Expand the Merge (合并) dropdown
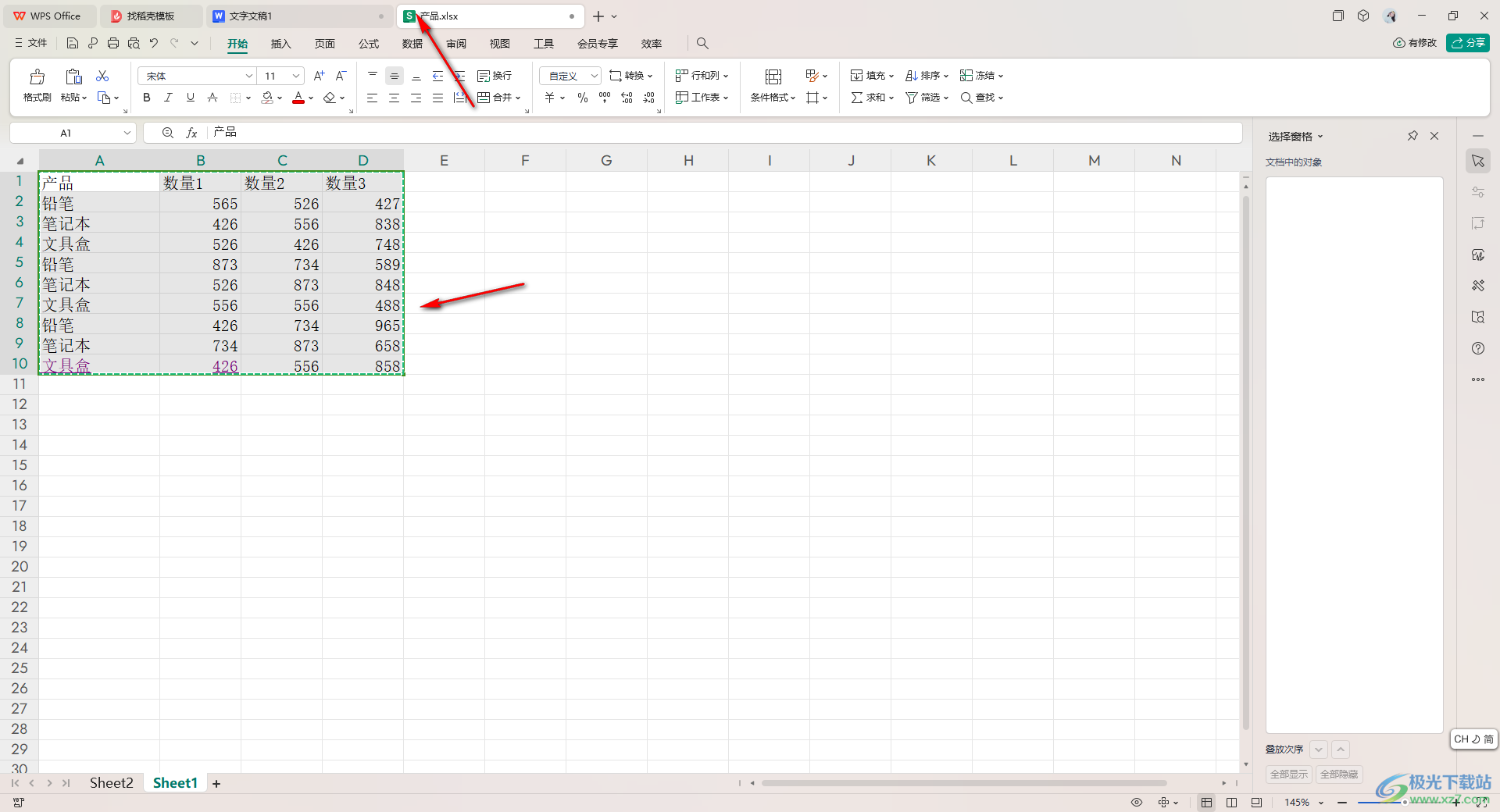This screenshot has width=1500, height=812. coord(517,98)
